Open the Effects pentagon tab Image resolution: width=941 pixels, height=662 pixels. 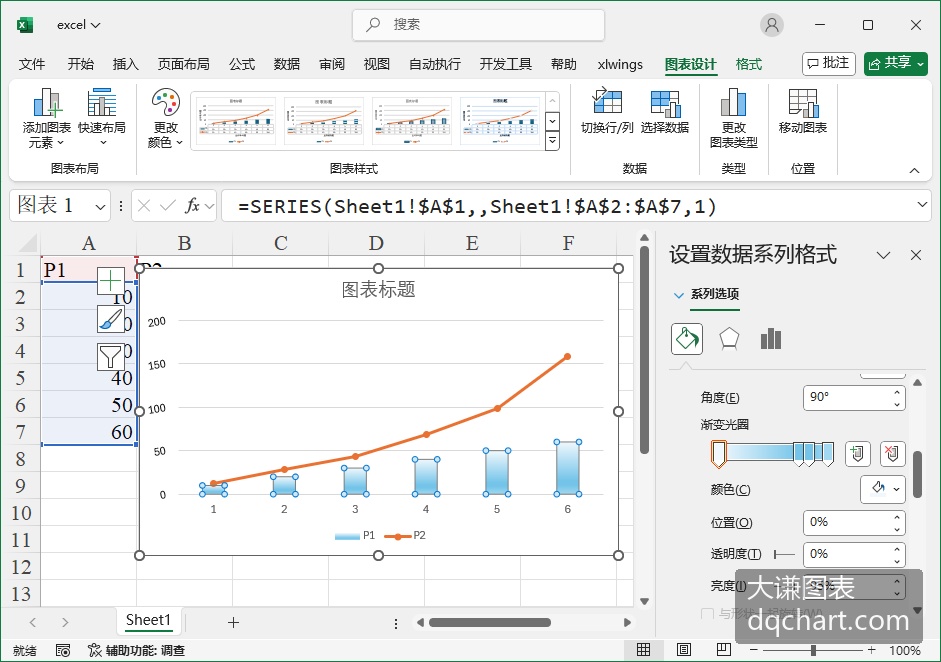(729, 339)
